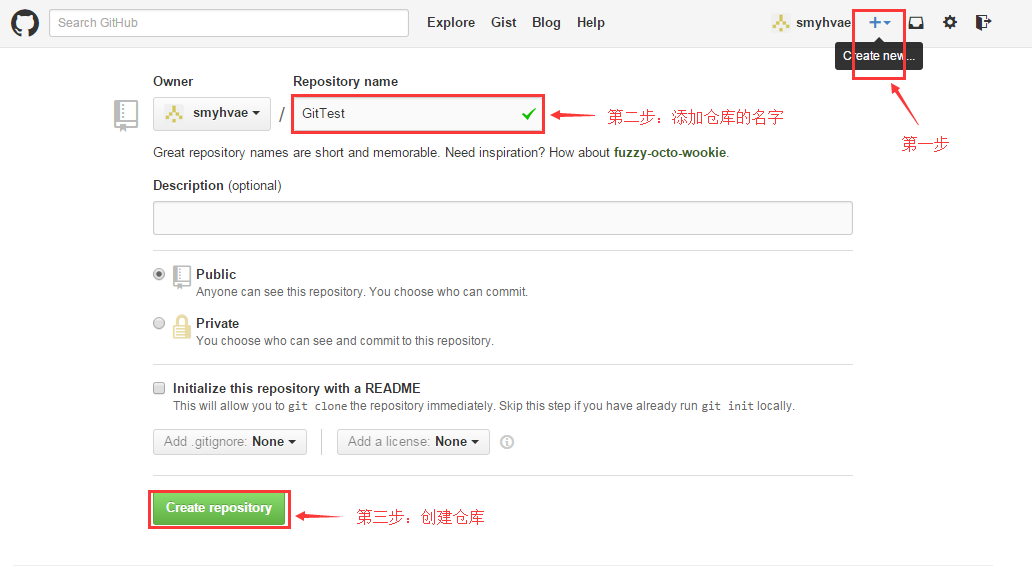Viewport: 1032px width, 574px height.
Task: Open the Gist page
Action: pyautogui.click(x=503, y=22)
